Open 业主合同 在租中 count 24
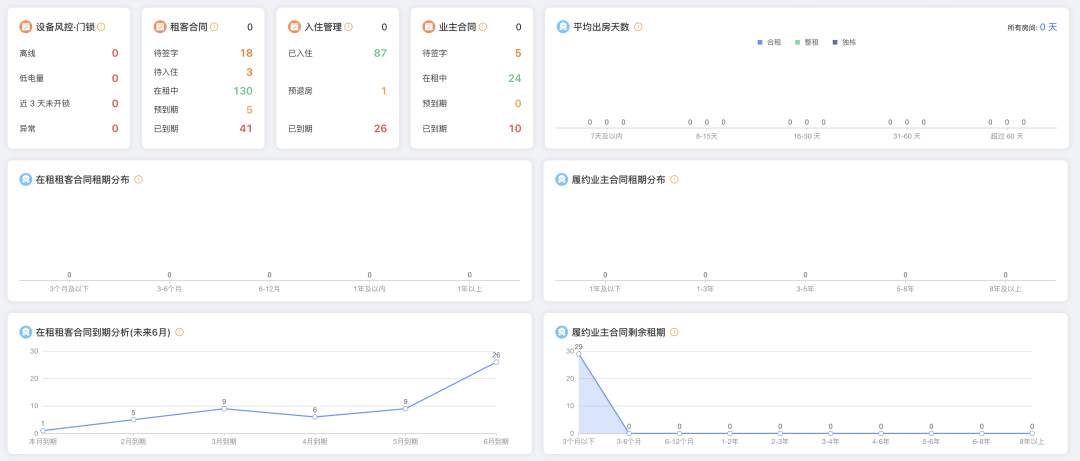 pos(515,79)
